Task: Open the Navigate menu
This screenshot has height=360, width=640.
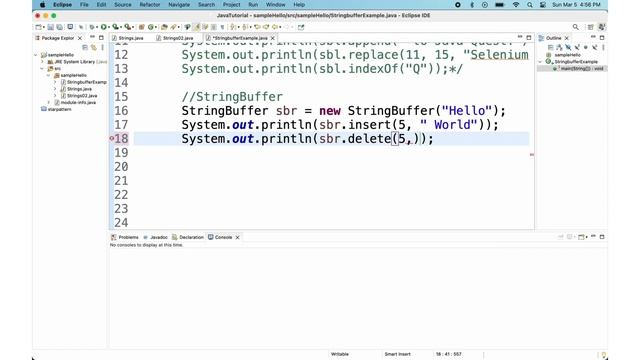Action: click(x=179, y=4)
